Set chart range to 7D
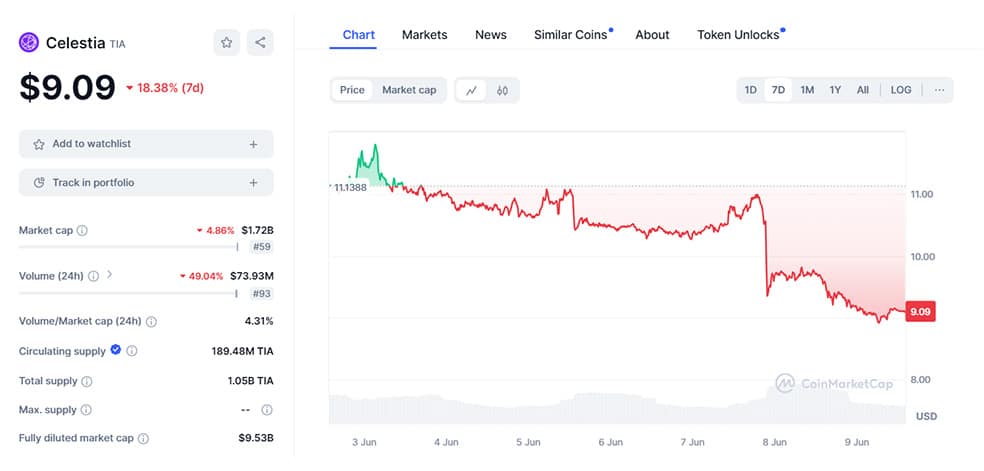Viewport: 984px width, 471px height. pos(778,90)
